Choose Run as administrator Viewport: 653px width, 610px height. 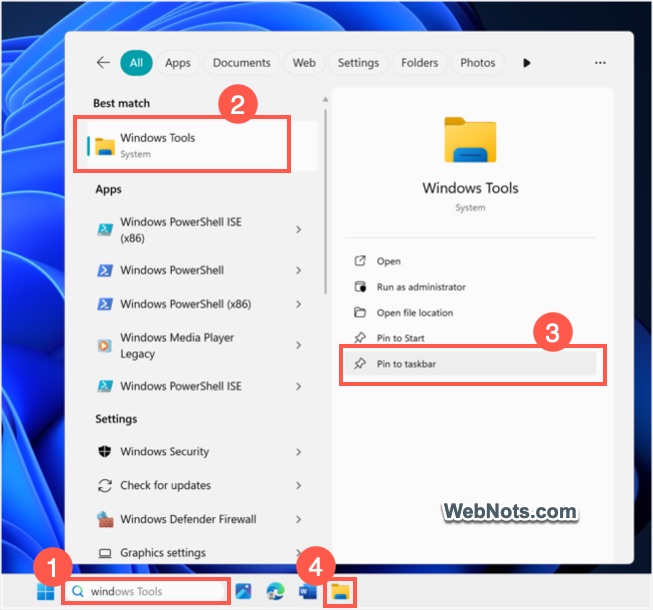click(471, 287)
